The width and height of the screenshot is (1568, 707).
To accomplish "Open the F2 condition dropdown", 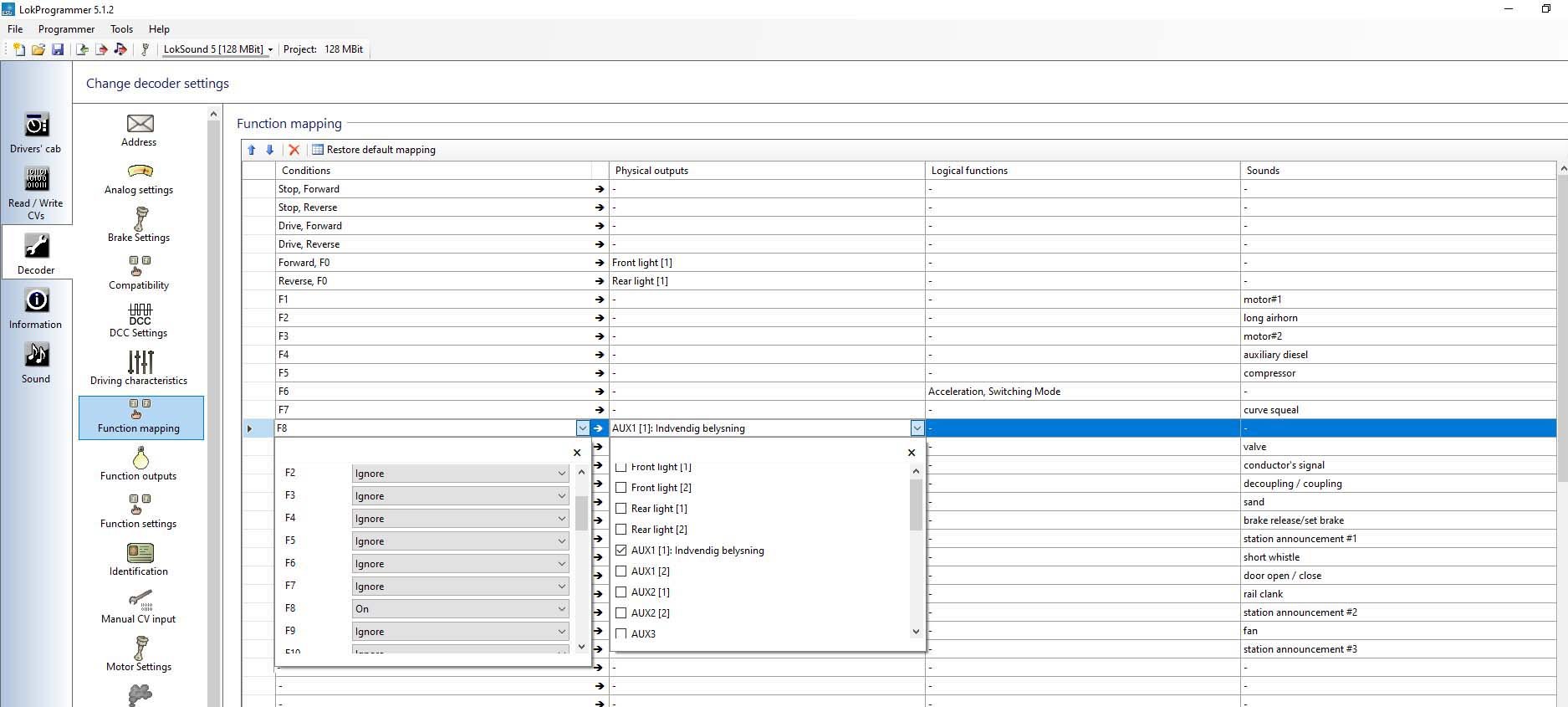I will [x=460, y=474].
